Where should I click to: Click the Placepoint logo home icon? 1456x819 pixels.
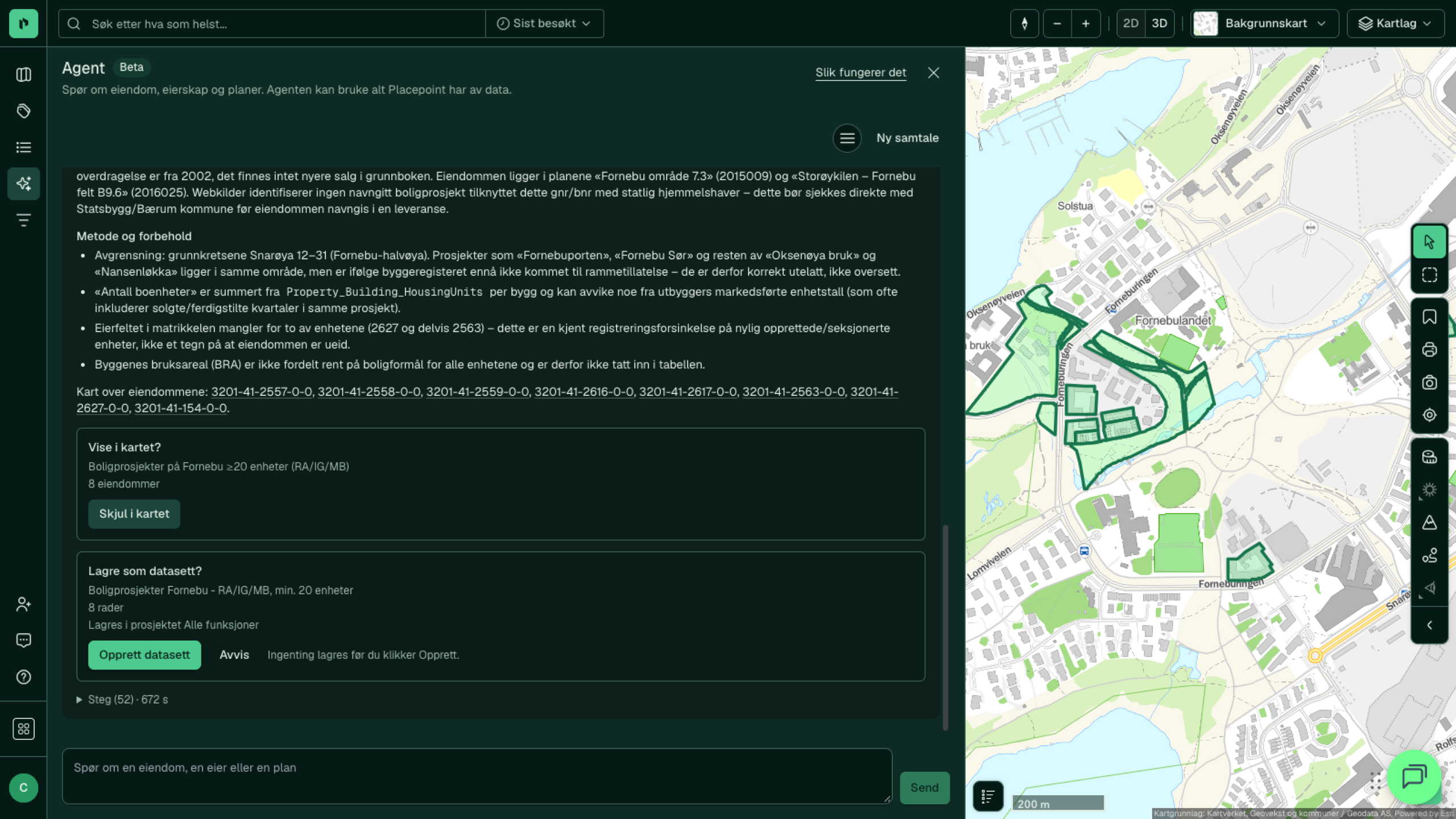click(23, 23)
